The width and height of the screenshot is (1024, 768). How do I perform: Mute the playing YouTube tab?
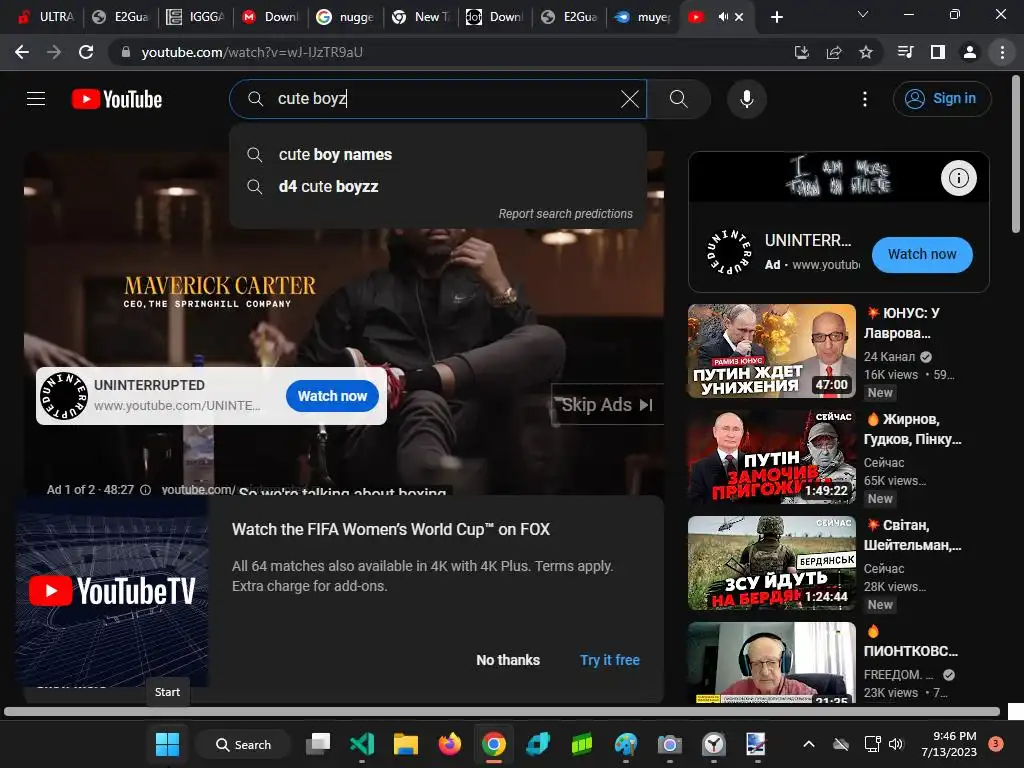point(723,17)
